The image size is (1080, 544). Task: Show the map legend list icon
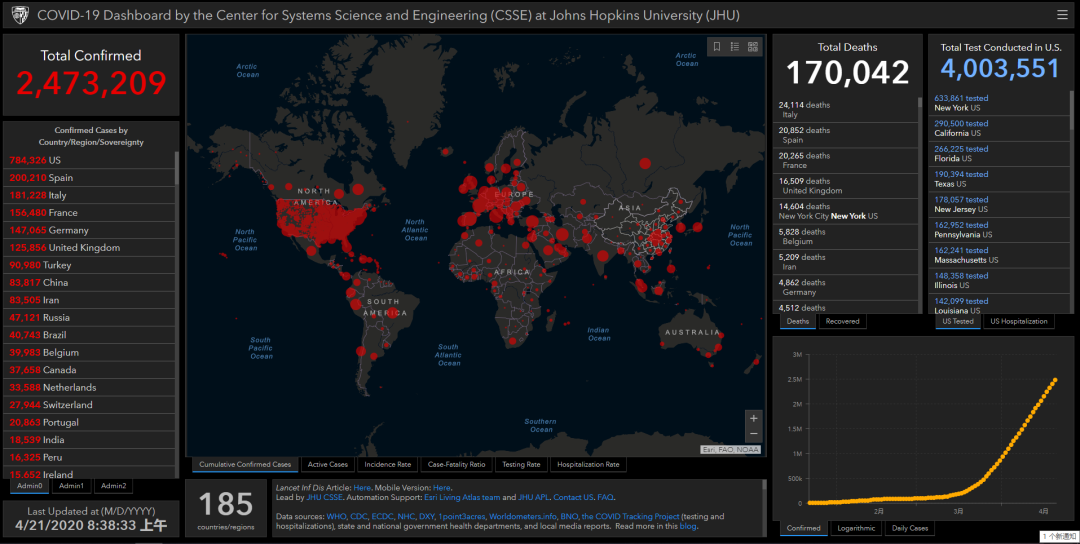point(735,47)
